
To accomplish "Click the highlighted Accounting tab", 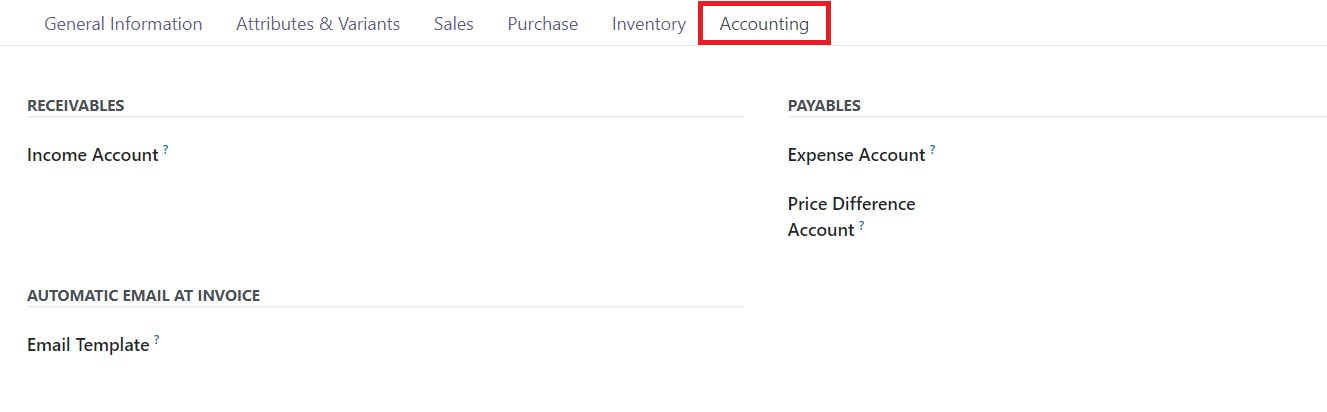I will click(764, 24).
